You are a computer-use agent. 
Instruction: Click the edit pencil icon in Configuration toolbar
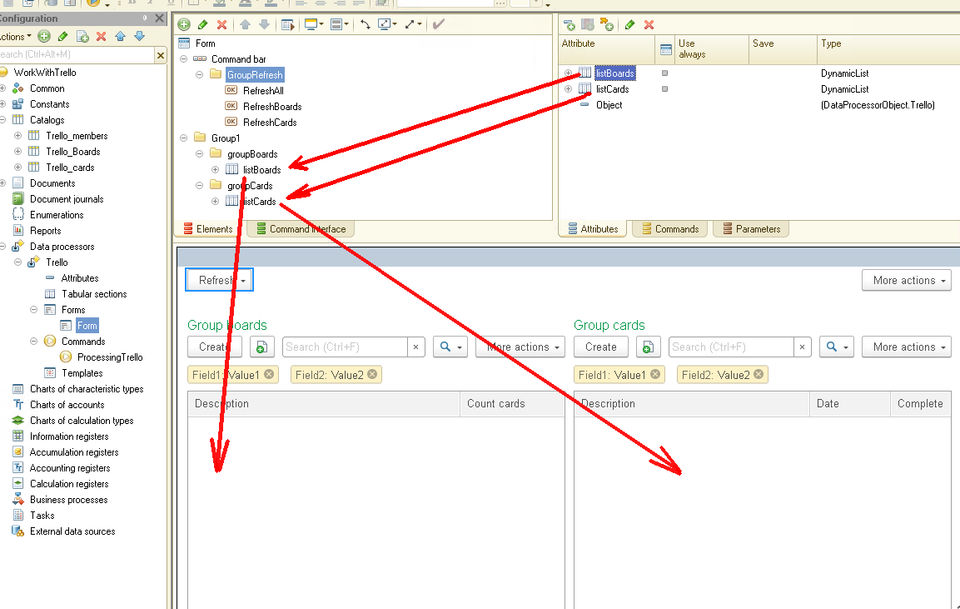tap(62, 37)
